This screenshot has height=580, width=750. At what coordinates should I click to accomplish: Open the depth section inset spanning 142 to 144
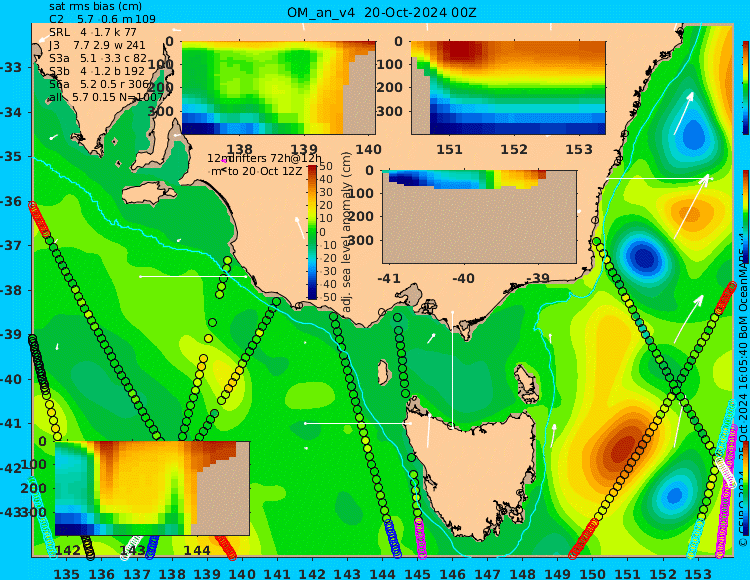coord(152,488)
